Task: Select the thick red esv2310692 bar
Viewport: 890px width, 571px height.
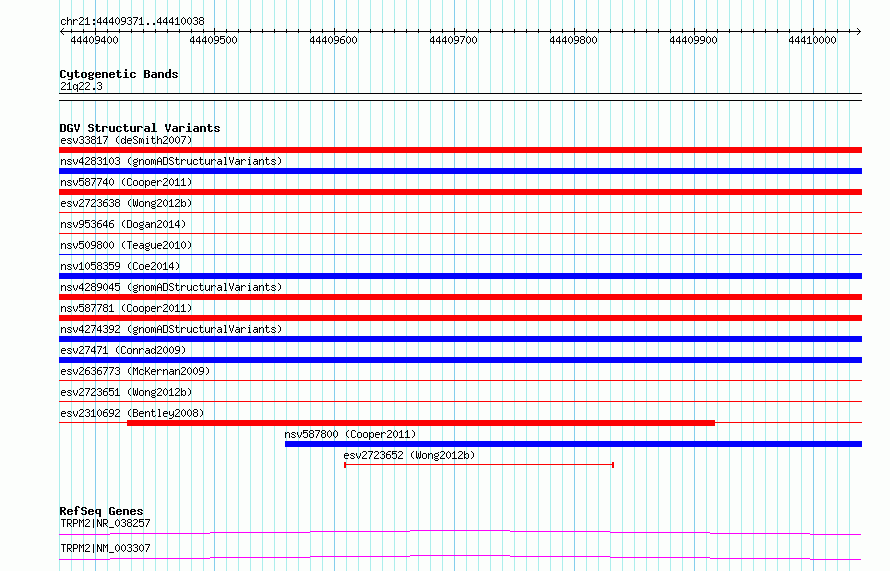Action: coord(421,423)
